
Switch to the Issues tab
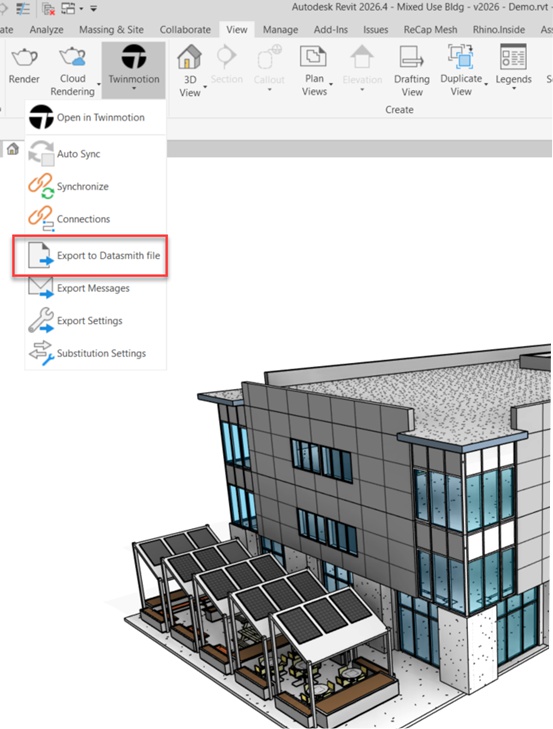click(x=375, y=30)
